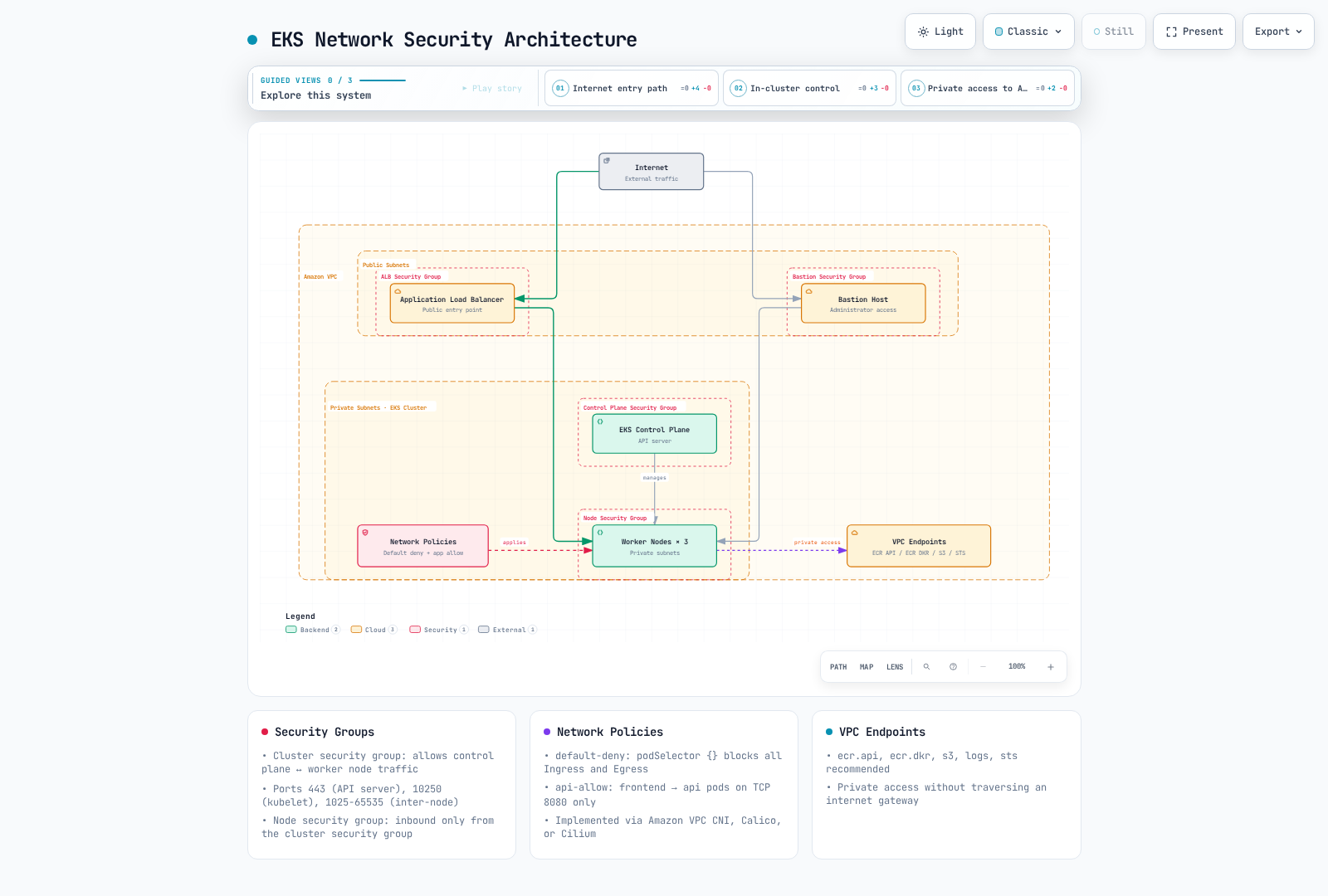The height and width of the screenshot is (896, 1328).
Task: Click the guided views progress bar
Action: [x=383, y=80]
